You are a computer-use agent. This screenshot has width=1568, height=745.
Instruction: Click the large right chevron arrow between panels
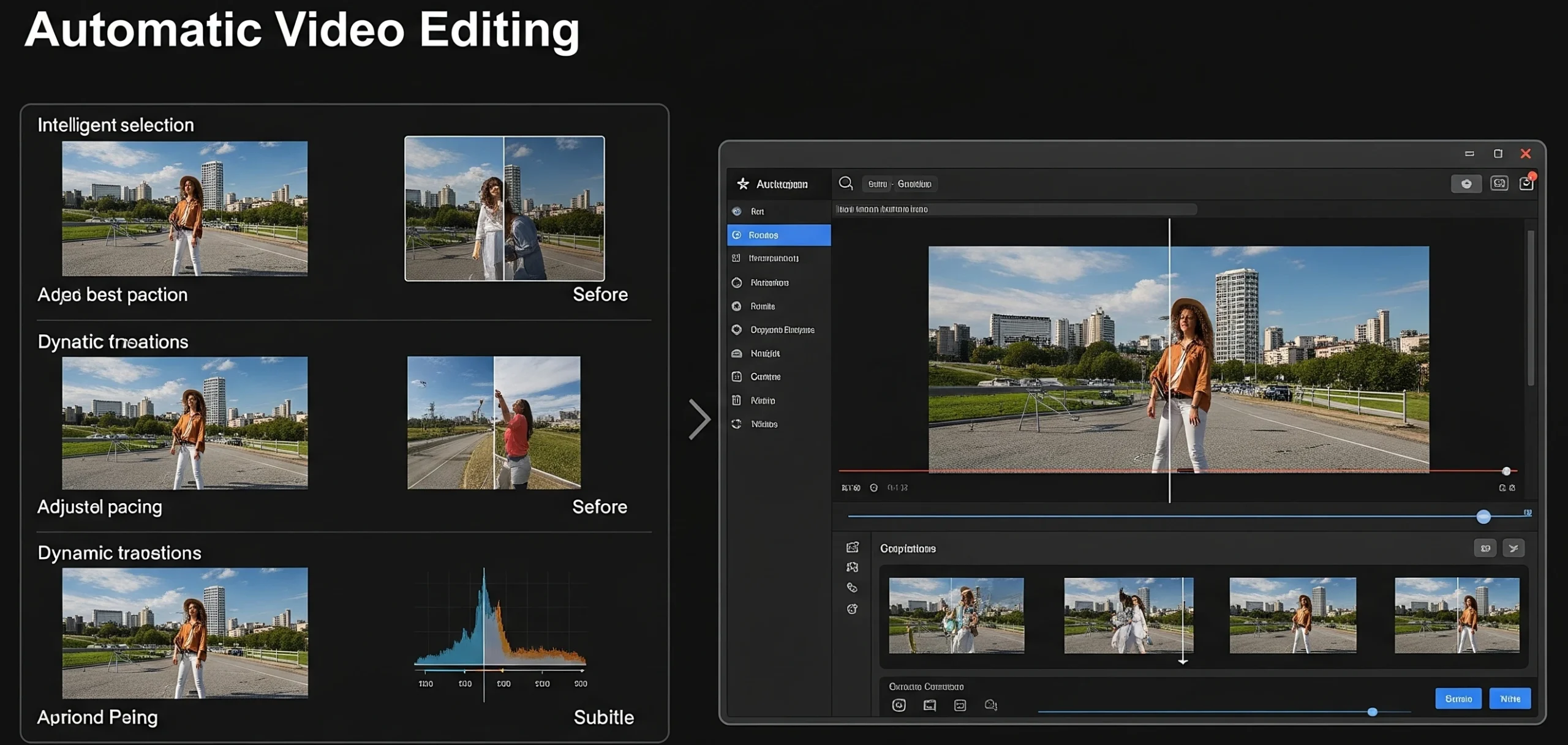pos(699,419)
